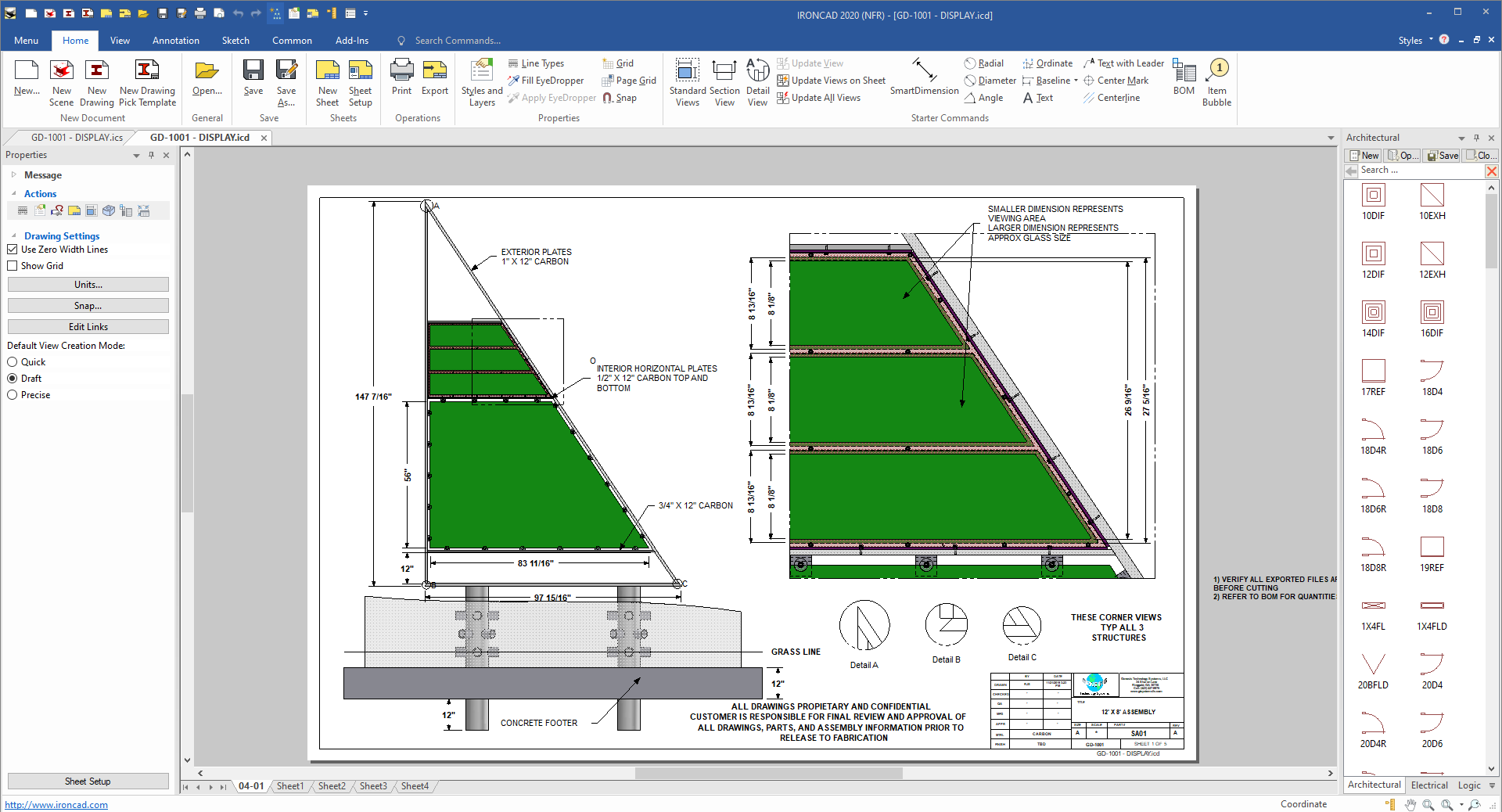Open the Baseline dropdown arrow

click(x=1076, y=81)
